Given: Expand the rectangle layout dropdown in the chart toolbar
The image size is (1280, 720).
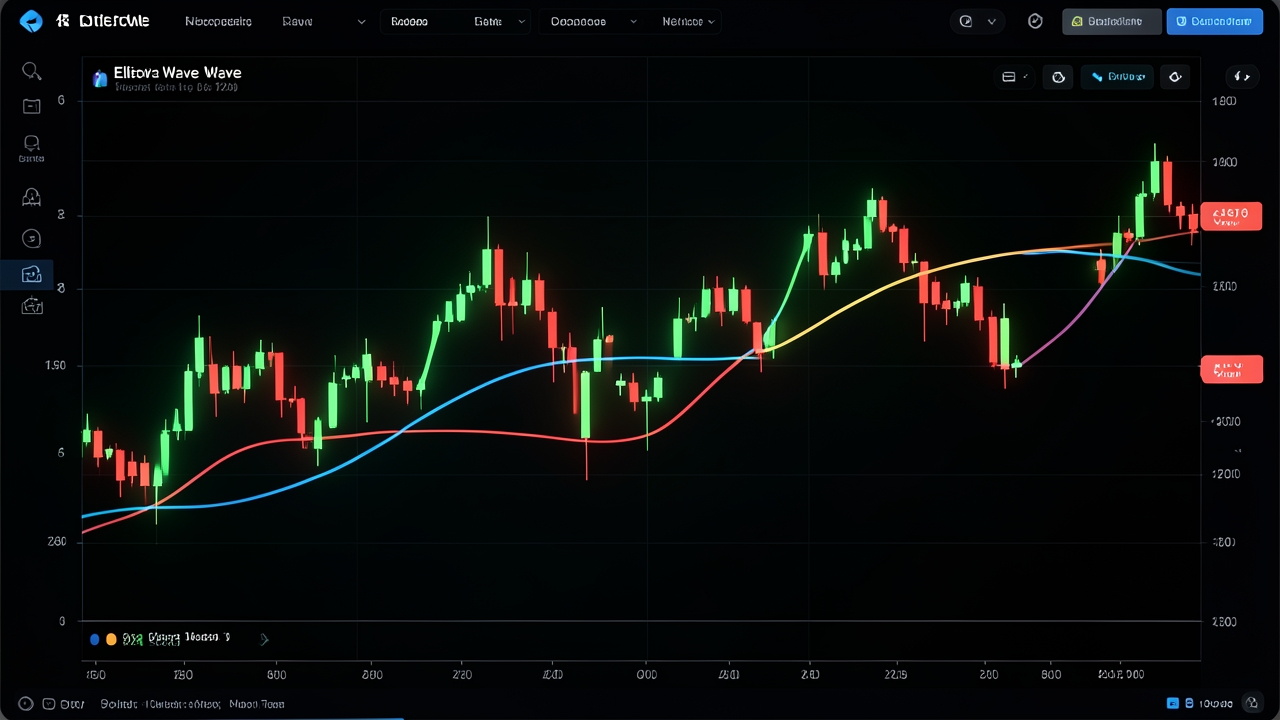Looking at the screenshot, I should click(1014, 77).
